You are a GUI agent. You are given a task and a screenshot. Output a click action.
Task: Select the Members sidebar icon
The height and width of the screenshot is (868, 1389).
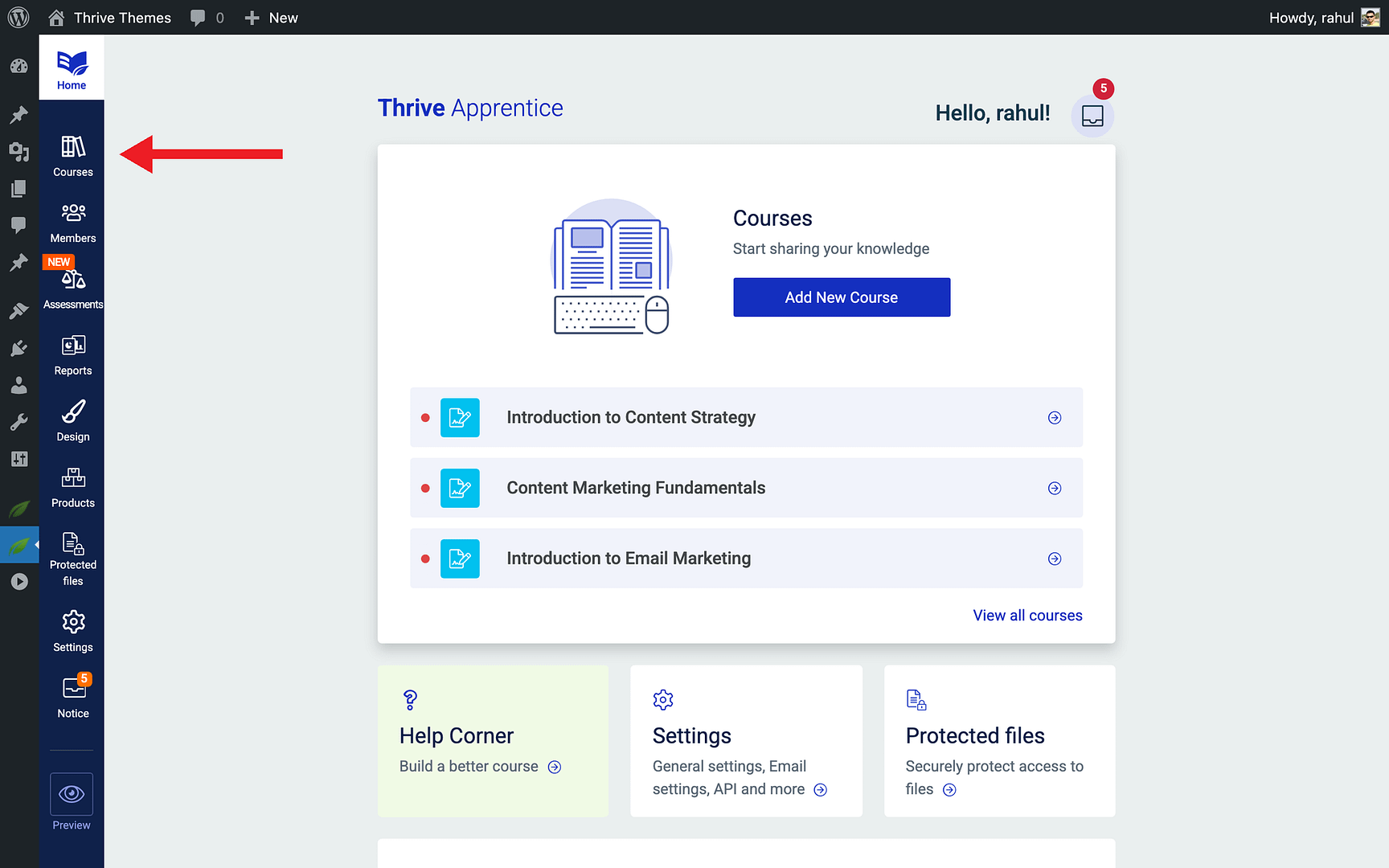[x=72, y=220]
